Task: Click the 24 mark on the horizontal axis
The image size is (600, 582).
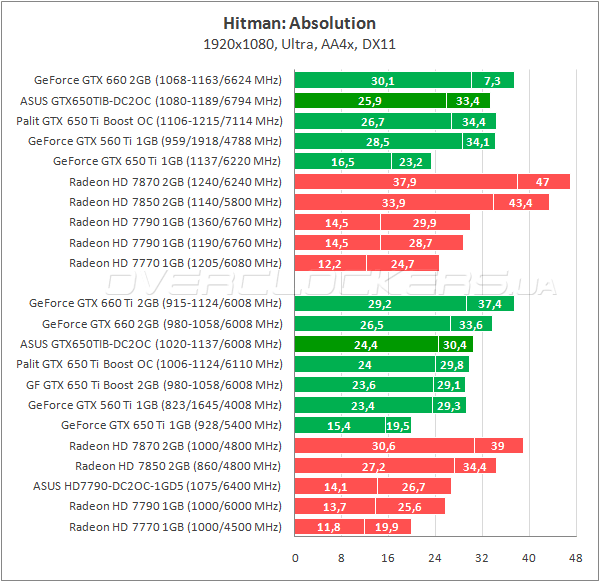Action: (435, 557)
